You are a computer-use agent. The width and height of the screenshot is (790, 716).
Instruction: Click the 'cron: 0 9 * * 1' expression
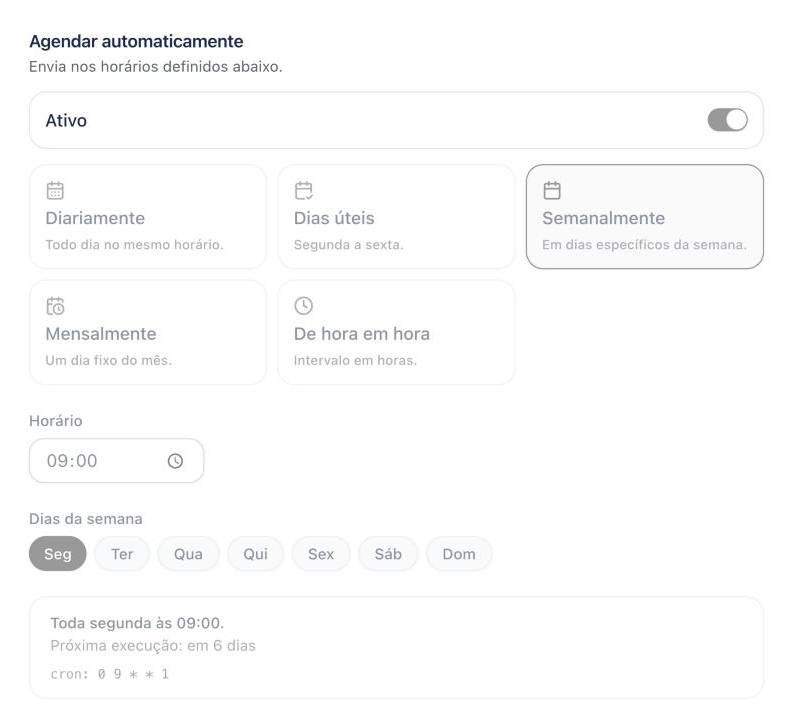[110, 674]
